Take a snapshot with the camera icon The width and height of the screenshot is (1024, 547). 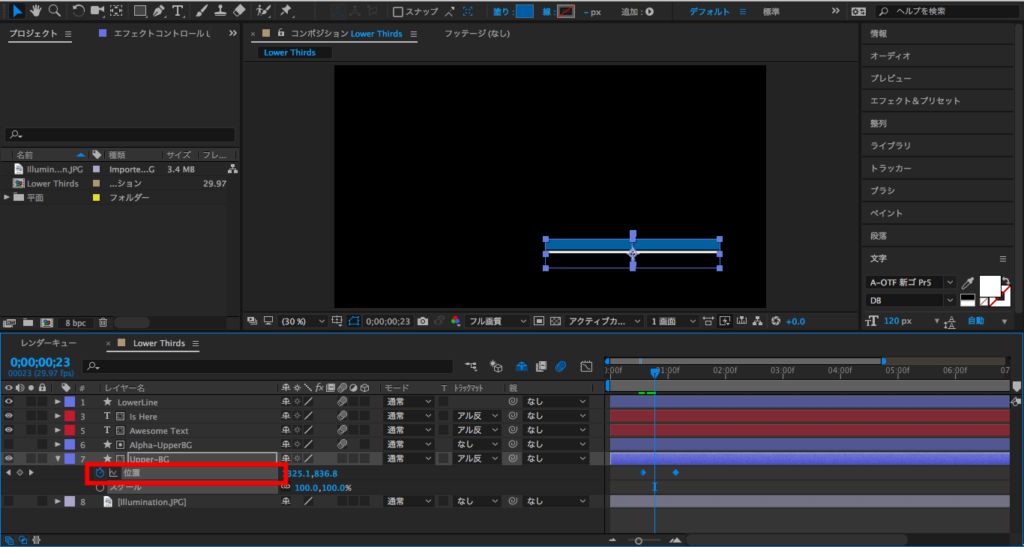(423, 322)
